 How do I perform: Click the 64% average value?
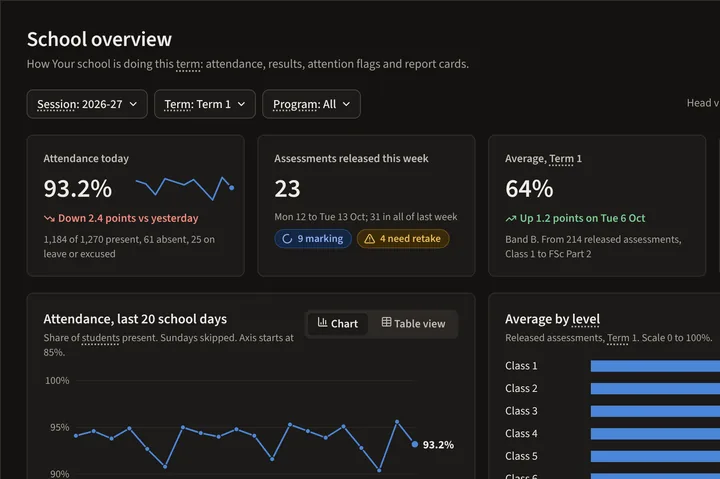click(529, 189)
